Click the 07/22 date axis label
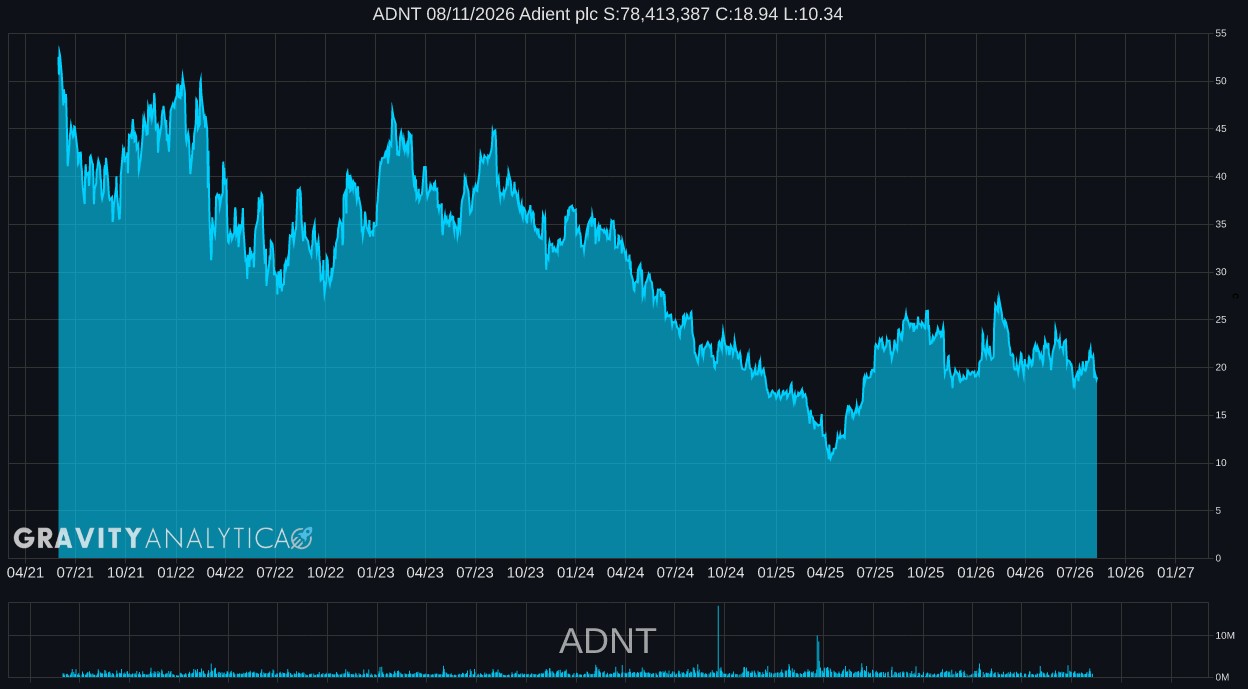 pyautogui.click(x=275, y=573)
